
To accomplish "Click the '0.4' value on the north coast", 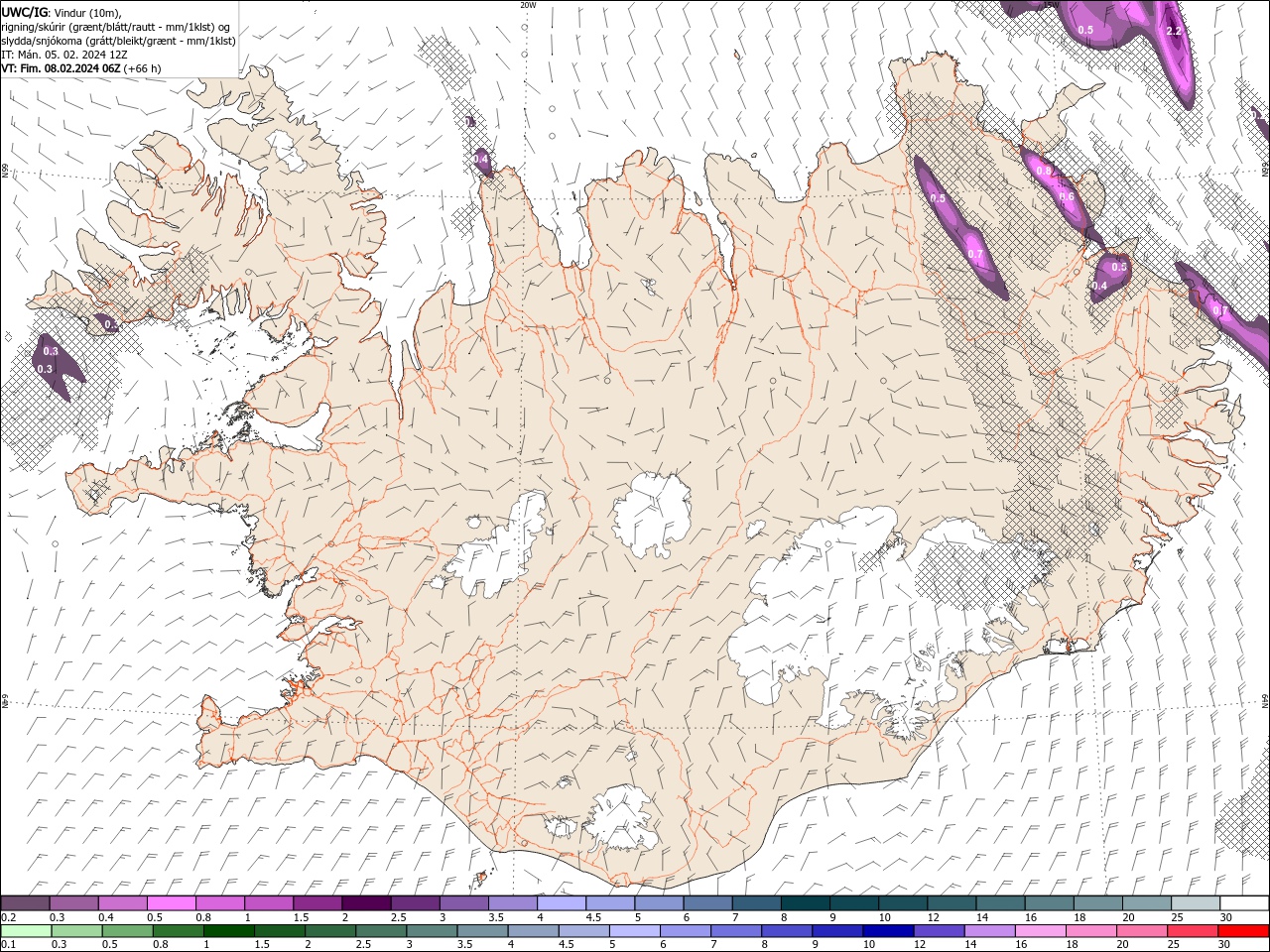I will 481,159.
